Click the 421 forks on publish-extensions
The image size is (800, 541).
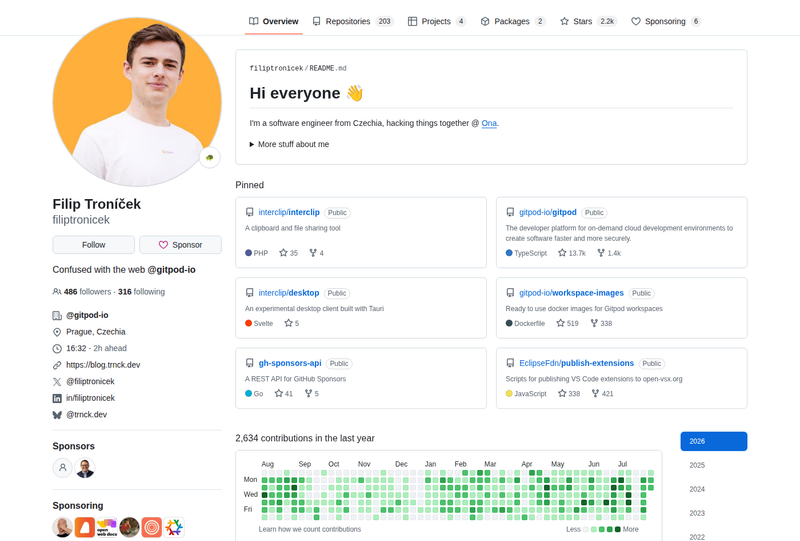pyautogui.click(x=603, y=394)
